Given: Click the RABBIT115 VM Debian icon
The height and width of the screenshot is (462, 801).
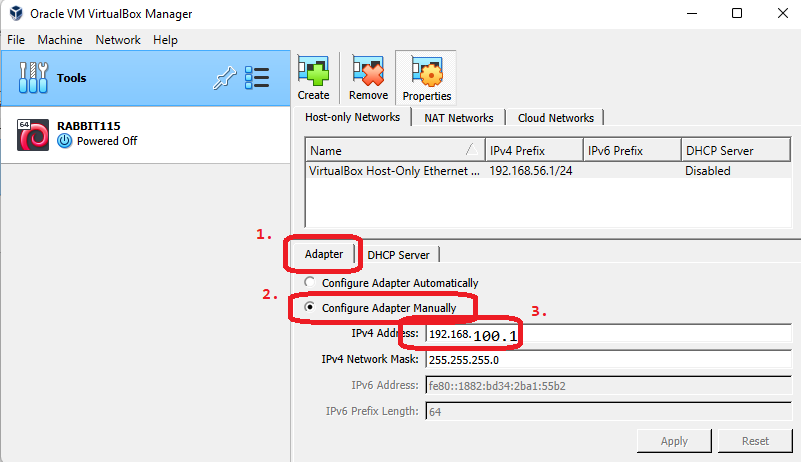Looking at the screenshot, I should coord(33,135).
